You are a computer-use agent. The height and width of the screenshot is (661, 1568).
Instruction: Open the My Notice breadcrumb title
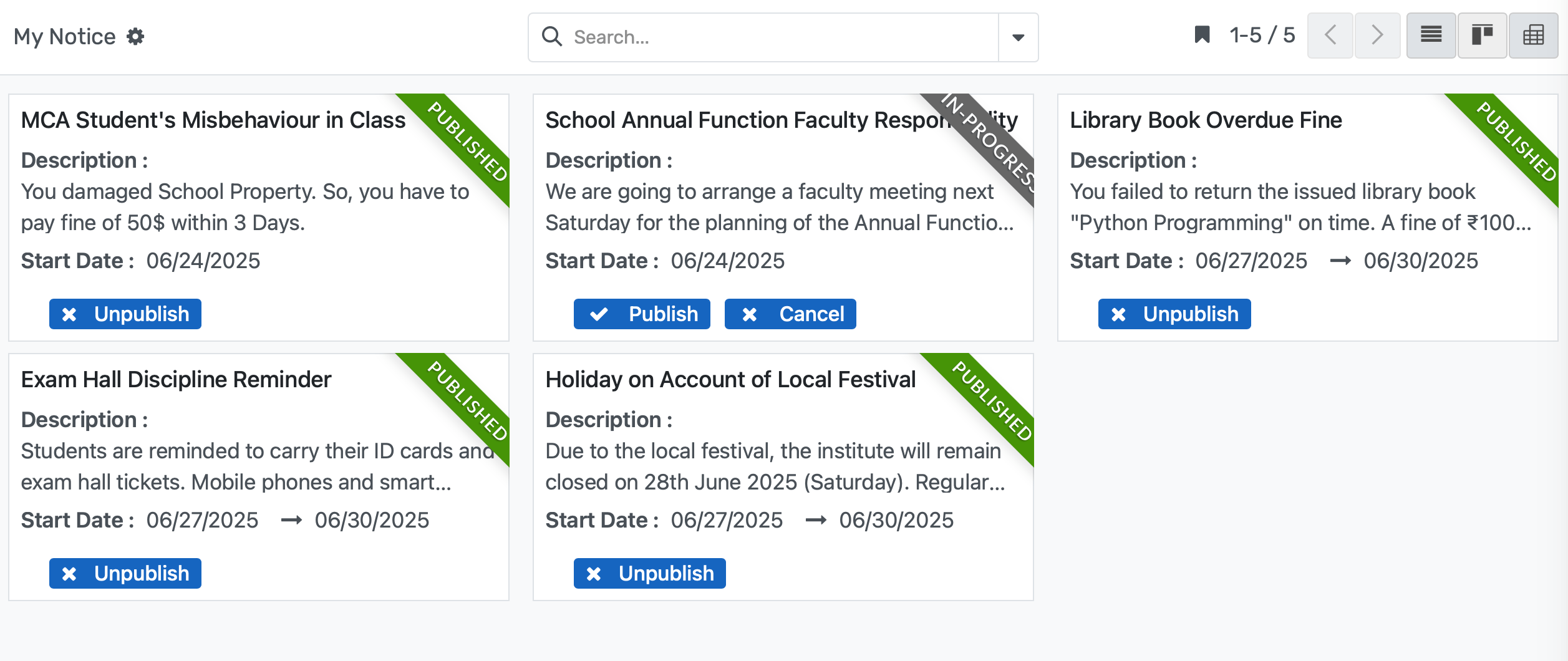point(65,36)
